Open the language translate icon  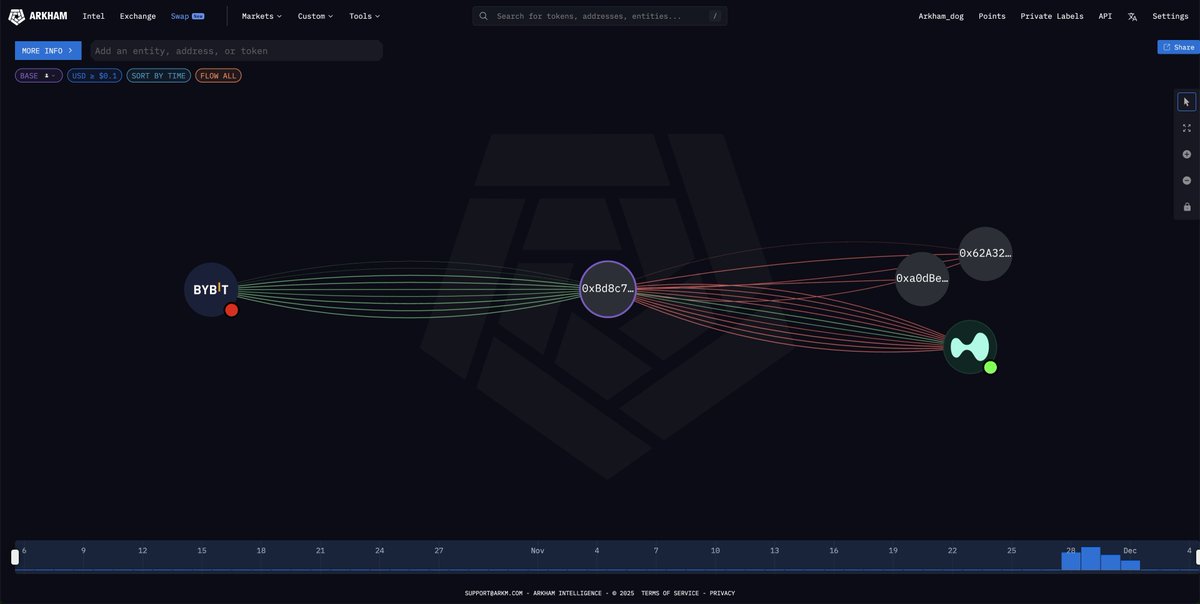click(x=1132, y=16)
